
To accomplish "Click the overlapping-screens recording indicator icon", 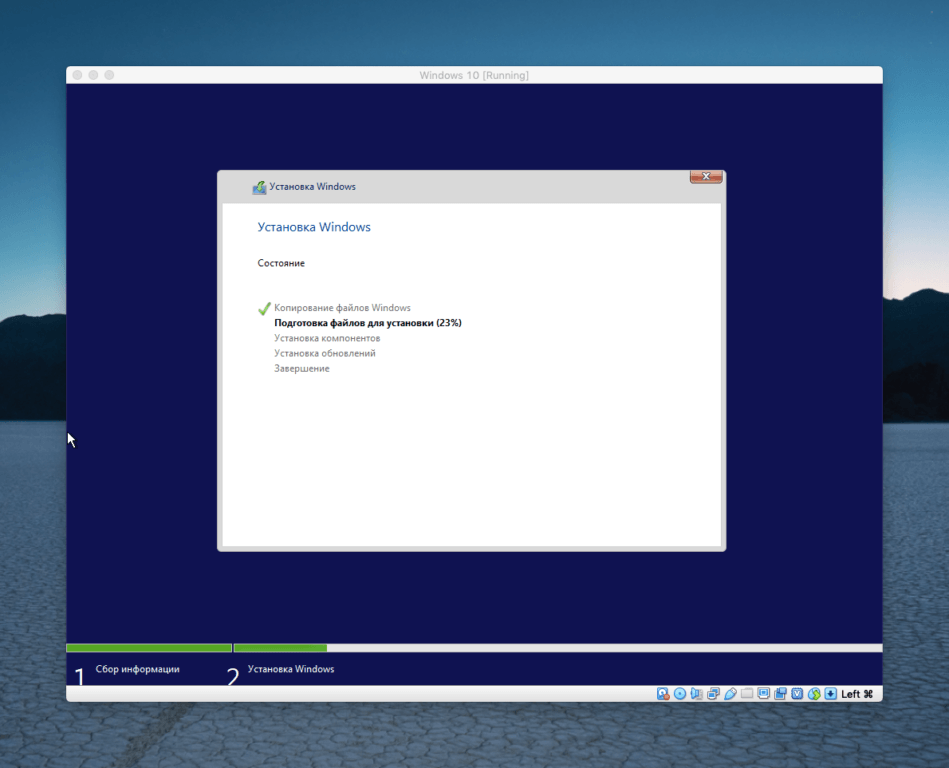I will point(781,694).
